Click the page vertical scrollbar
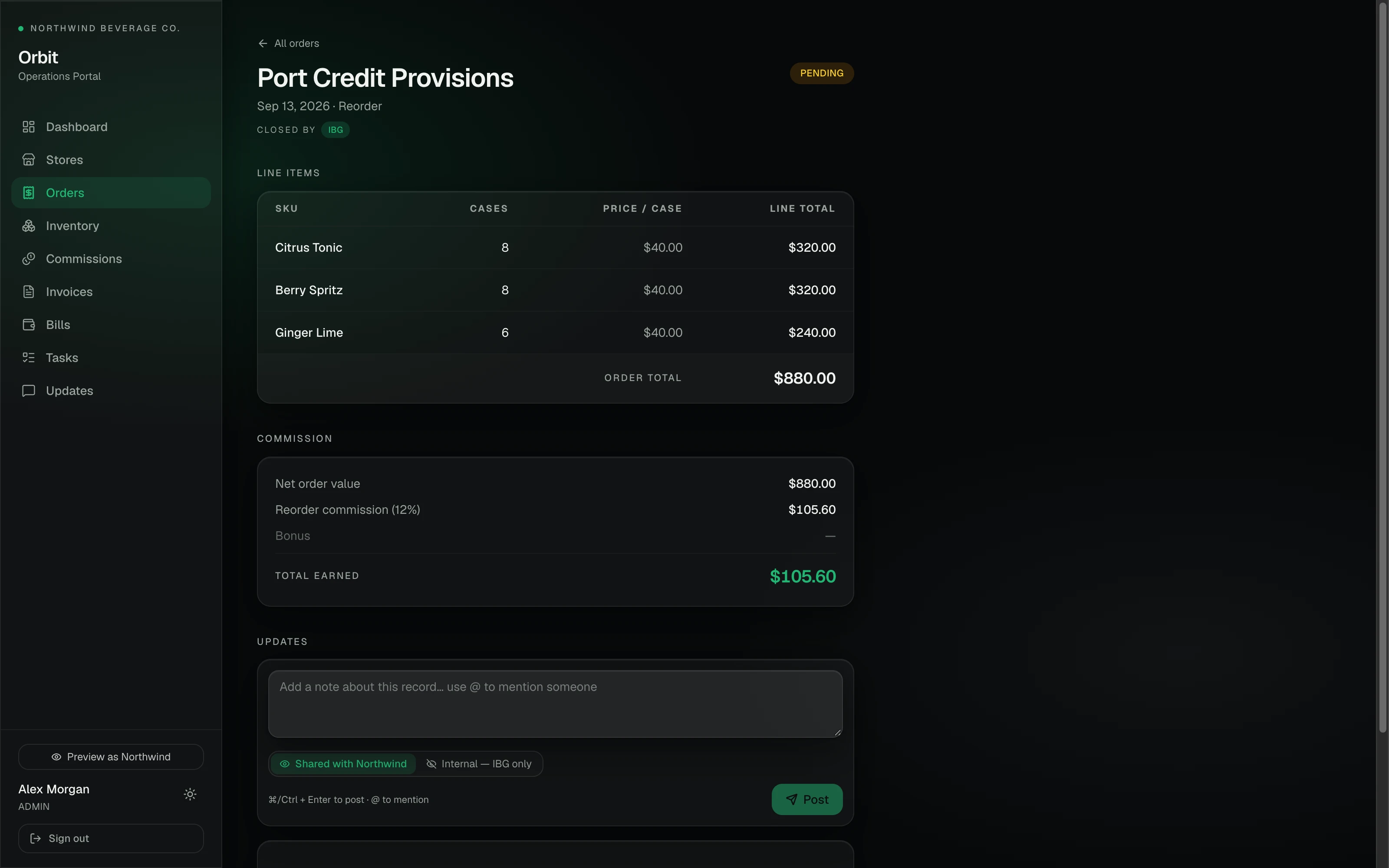 [1382, 368]
